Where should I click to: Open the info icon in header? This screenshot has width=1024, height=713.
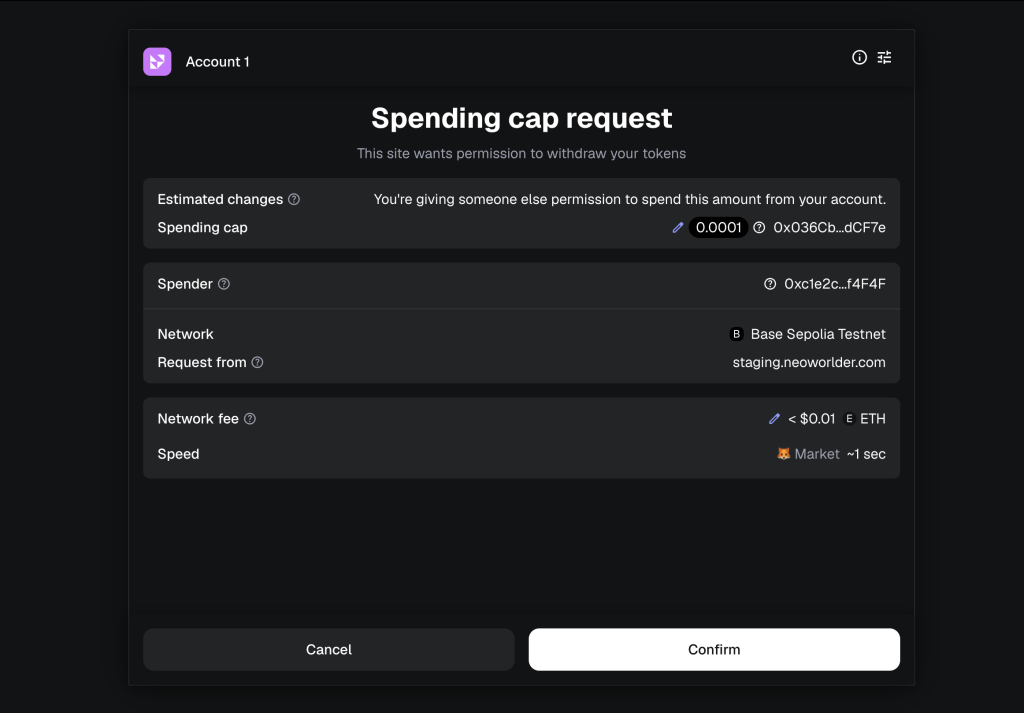coord(859,58)
